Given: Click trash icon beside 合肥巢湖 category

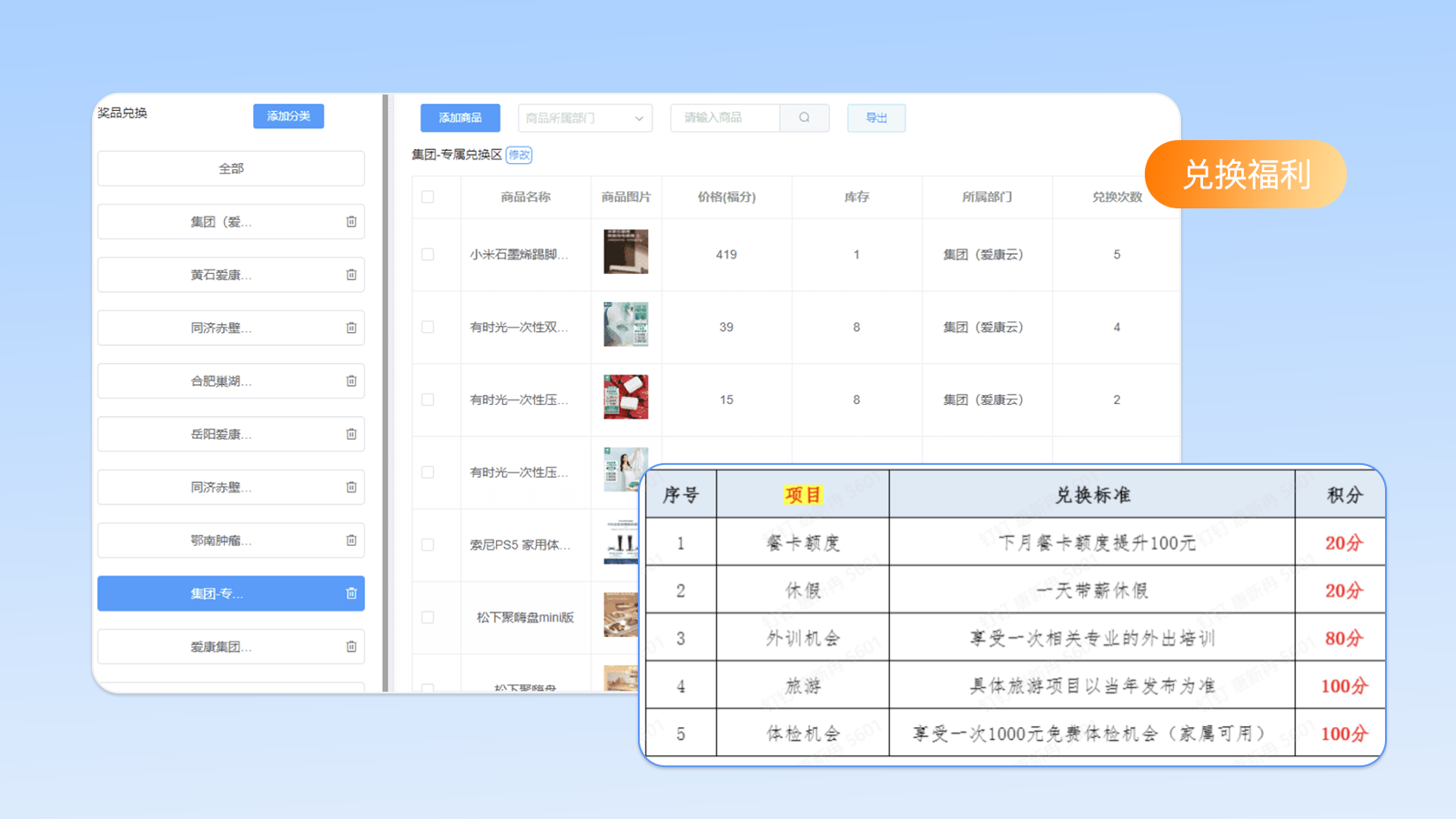Looking at the screenshot, I should 351,381.
